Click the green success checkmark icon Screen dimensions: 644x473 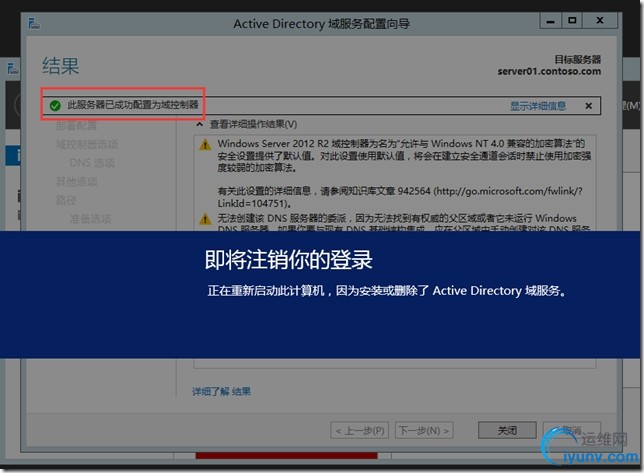point(55,106)
